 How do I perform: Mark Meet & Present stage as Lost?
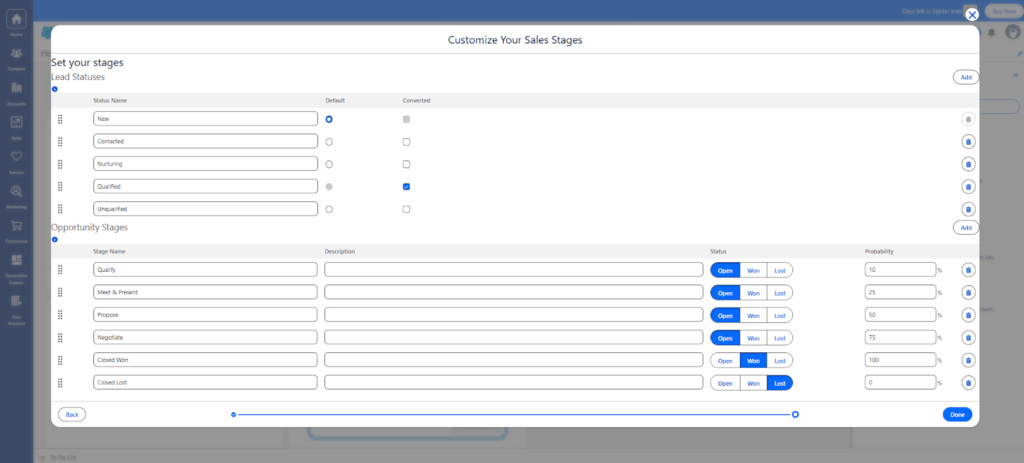pyautogui.click(x=779, y=293)
